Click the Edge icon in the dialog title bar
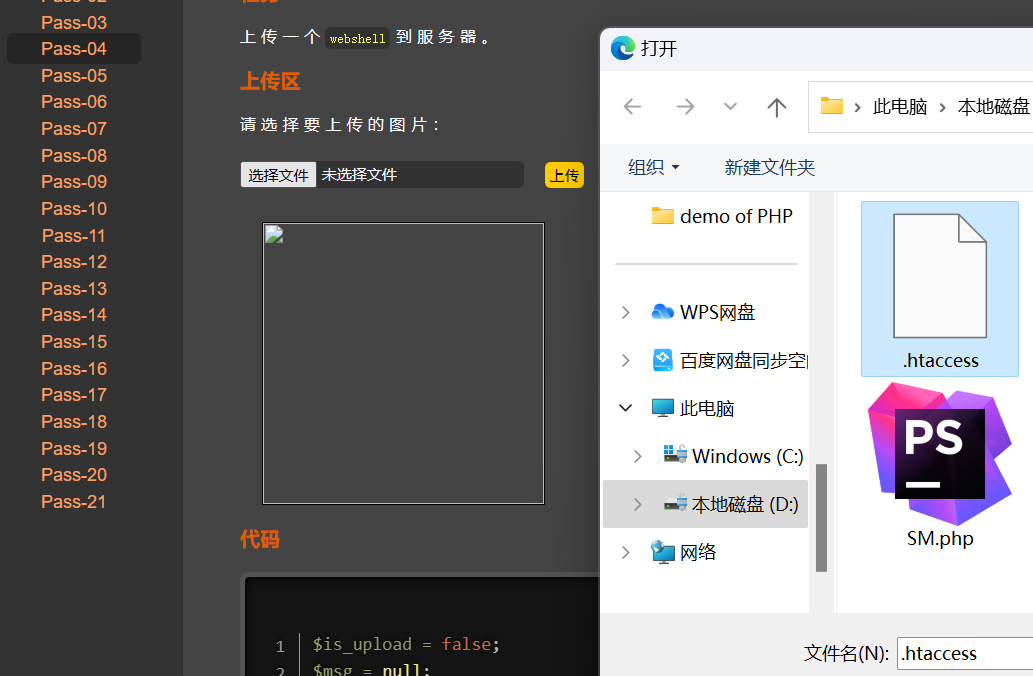 [x=623, y=45]
